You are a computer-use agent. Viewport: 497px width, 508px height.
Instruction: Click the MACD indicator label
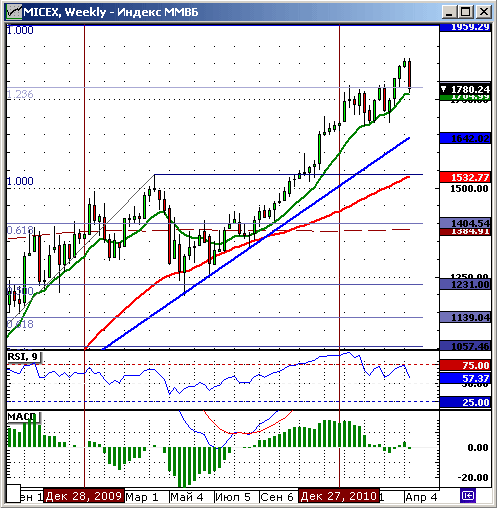(x=23, y=417)
